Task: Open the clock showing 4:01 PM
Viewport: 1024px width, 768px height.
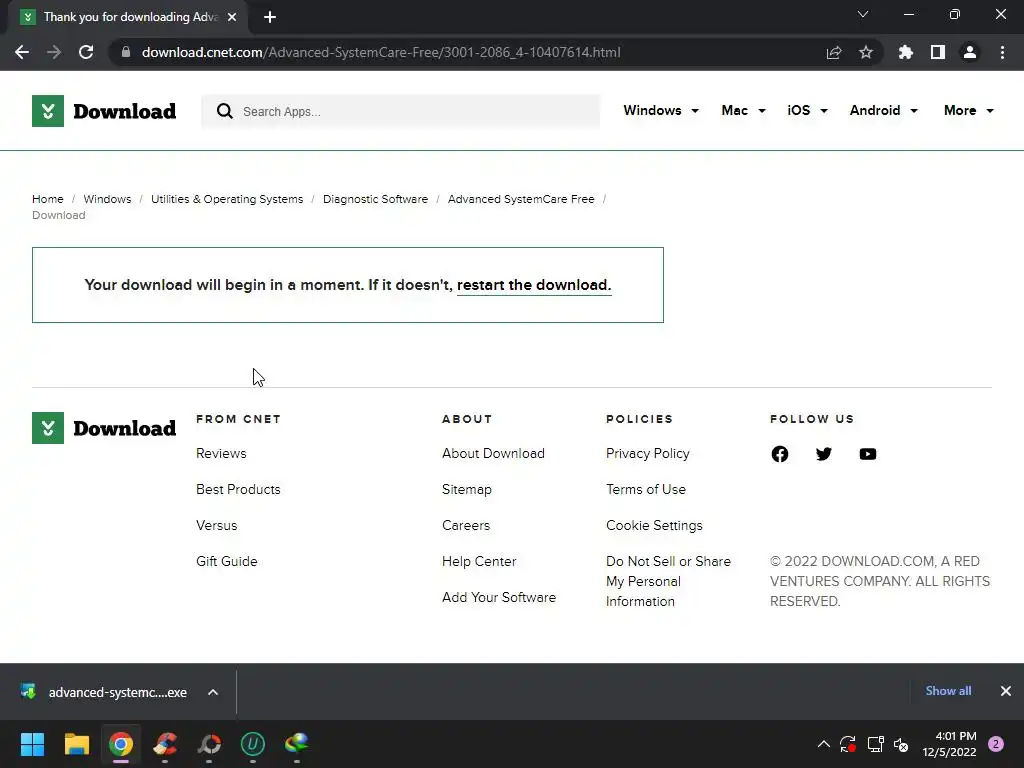Action: pyautogui.click(x=950, y=744)
